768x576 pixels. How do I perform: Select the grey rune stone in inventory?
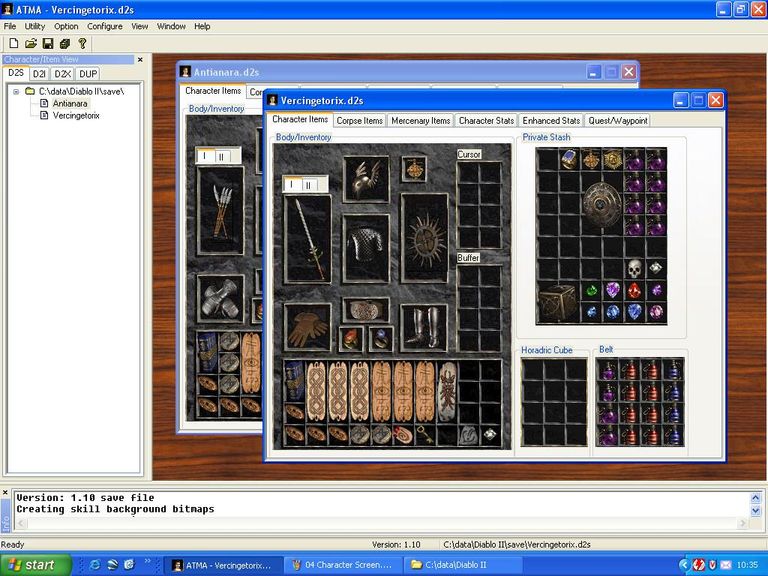pos(467,434)
